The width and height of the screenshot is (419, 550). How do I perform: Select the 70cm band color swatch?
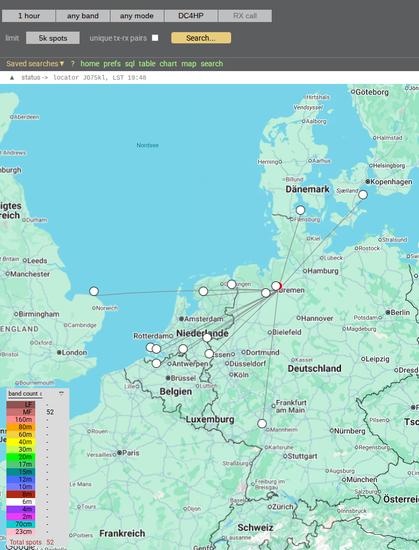pyautogui.click(x=21, y=524)
